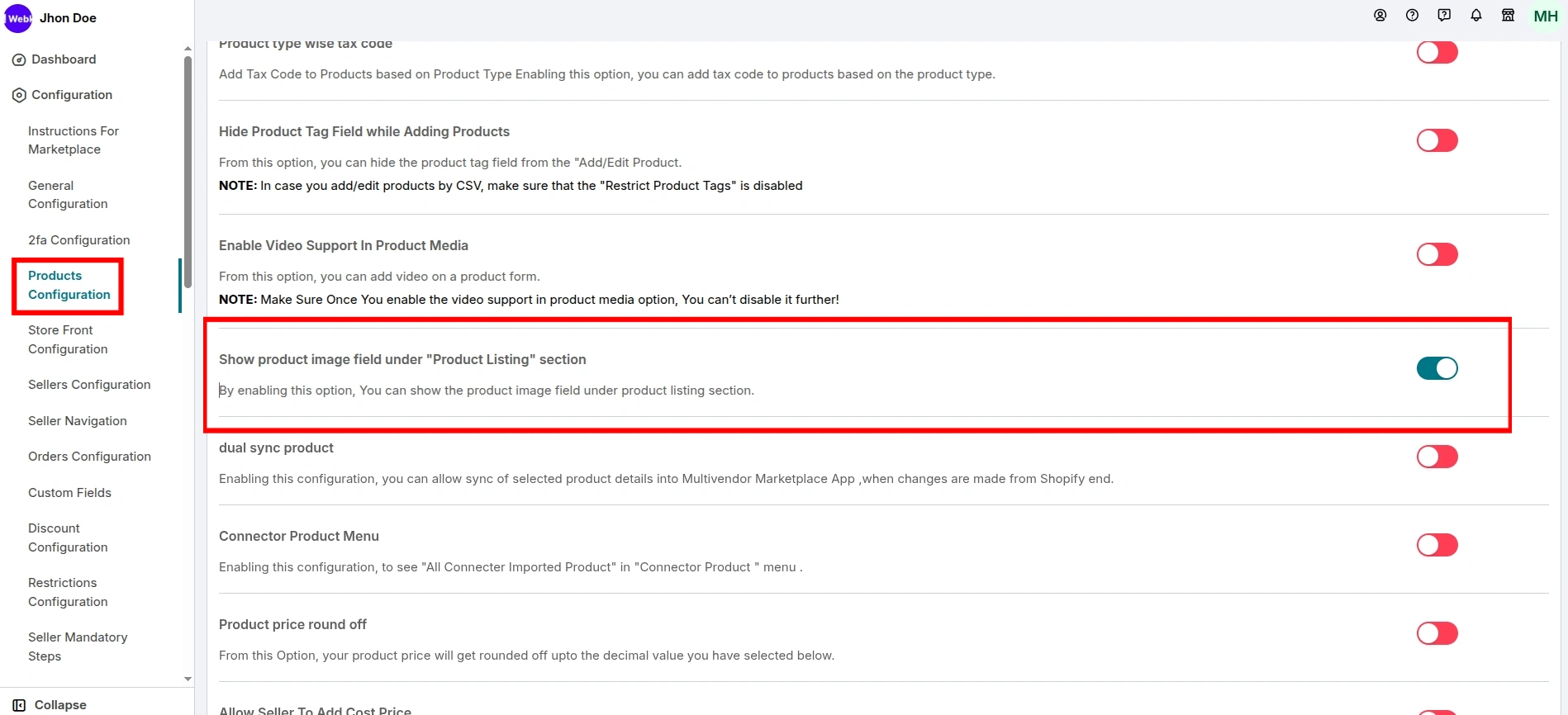Enable Product type wise tax code toggle
1568x715 pixels.
[1437, 52]
